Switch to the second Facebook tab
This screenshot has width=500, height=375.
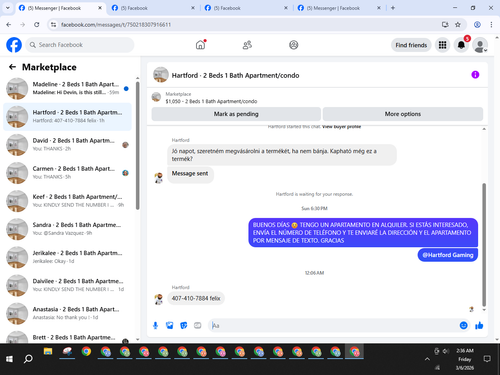click(153, 8)
